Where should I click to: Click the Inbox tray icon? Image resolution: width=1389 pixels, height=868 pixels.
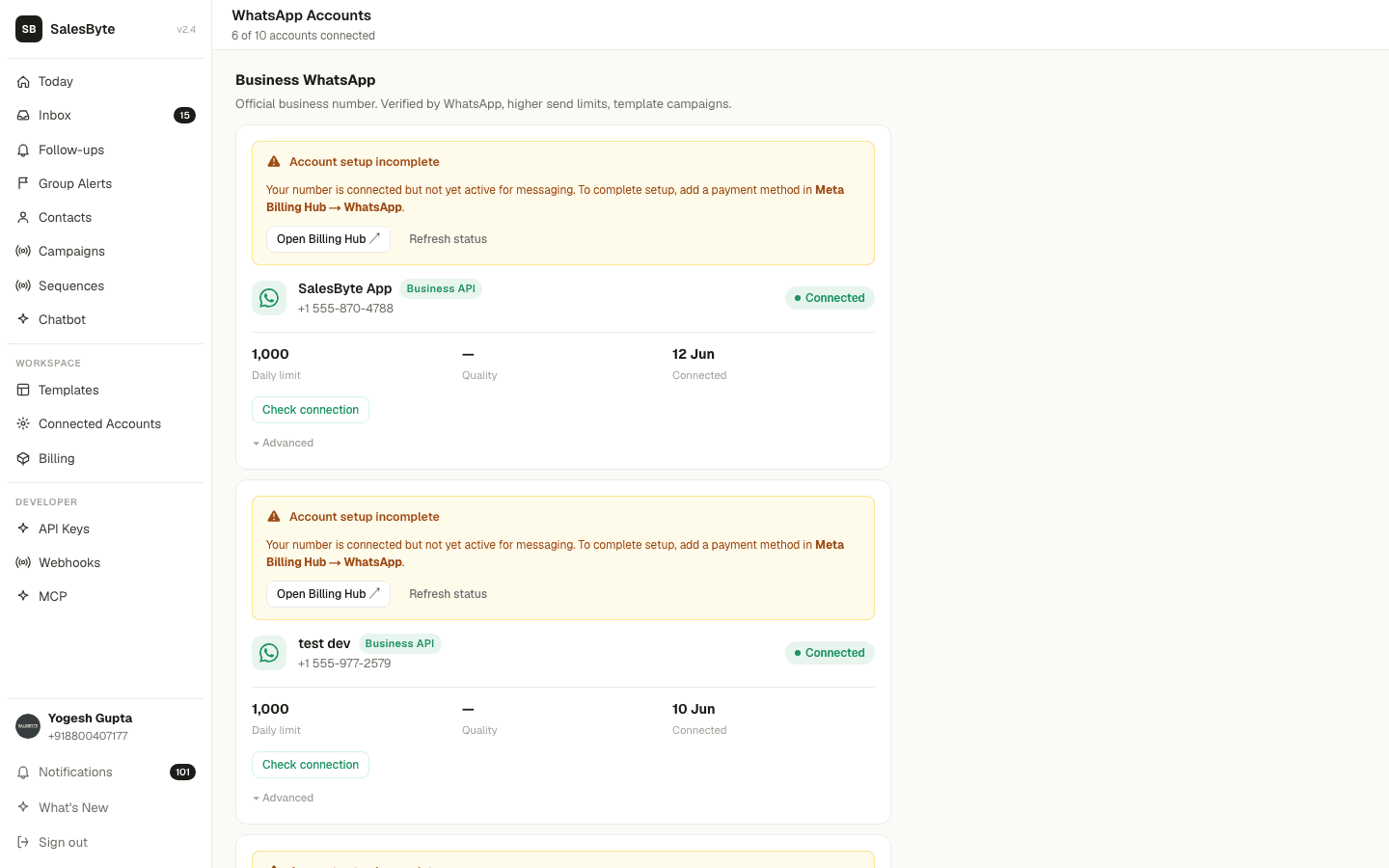pyautogui.click(x=23, y=116)
